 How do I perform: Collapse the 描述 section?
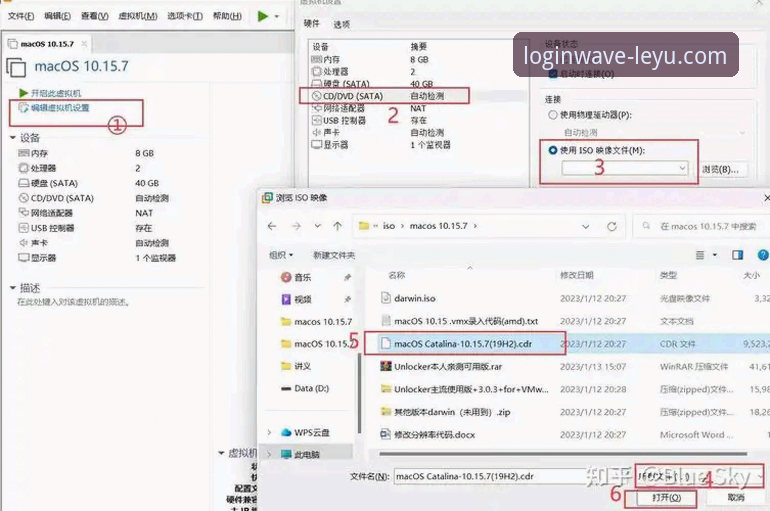13,288
